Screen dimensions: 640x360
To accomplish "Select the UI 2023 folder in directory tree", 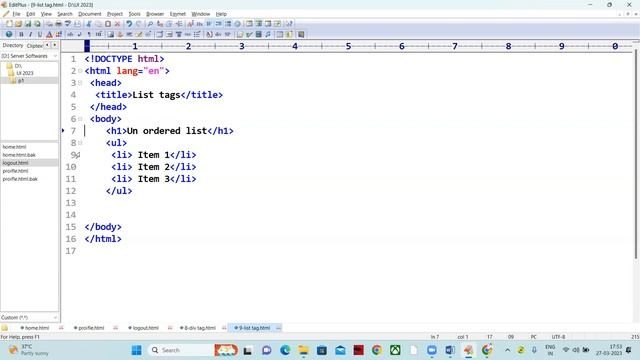I will tap(24, 73).
